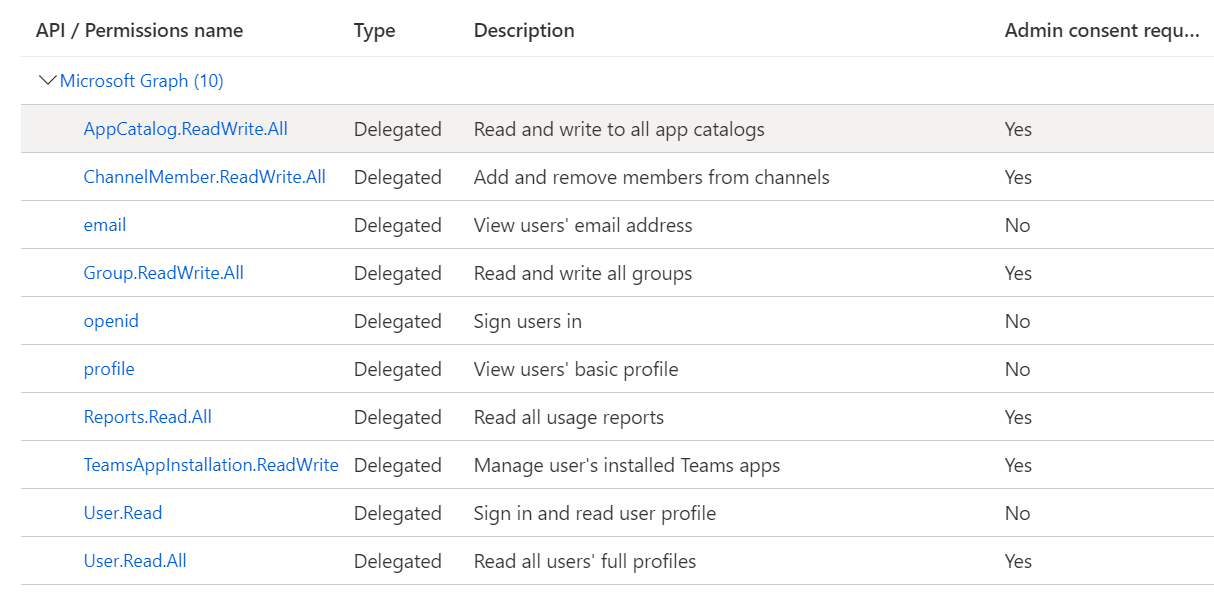The height and width of the screenshot is (603, 1214).
Task: Open the email permission details
Action: coord(104,225)
